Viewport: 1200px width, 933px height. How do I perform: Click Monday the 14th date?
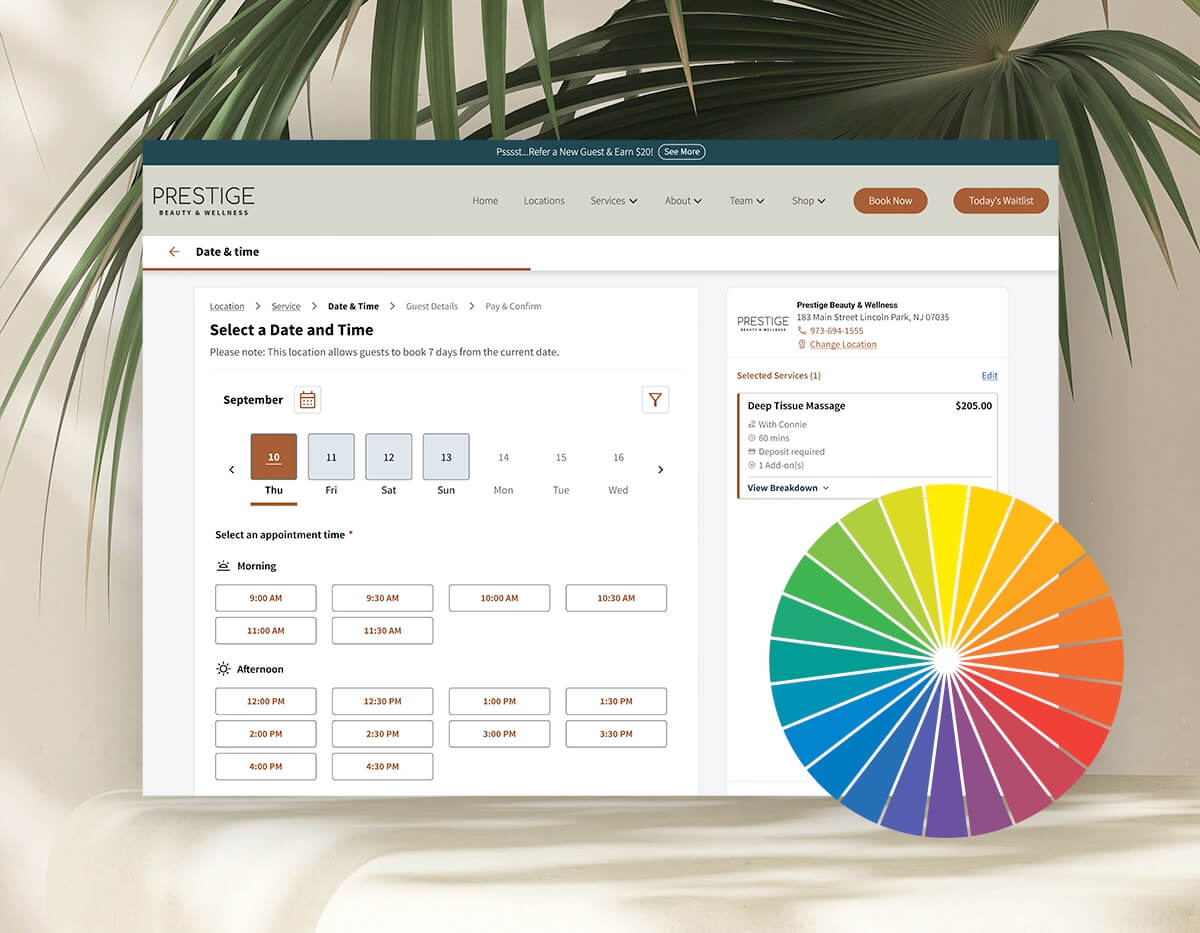click(x=503, y=457)
